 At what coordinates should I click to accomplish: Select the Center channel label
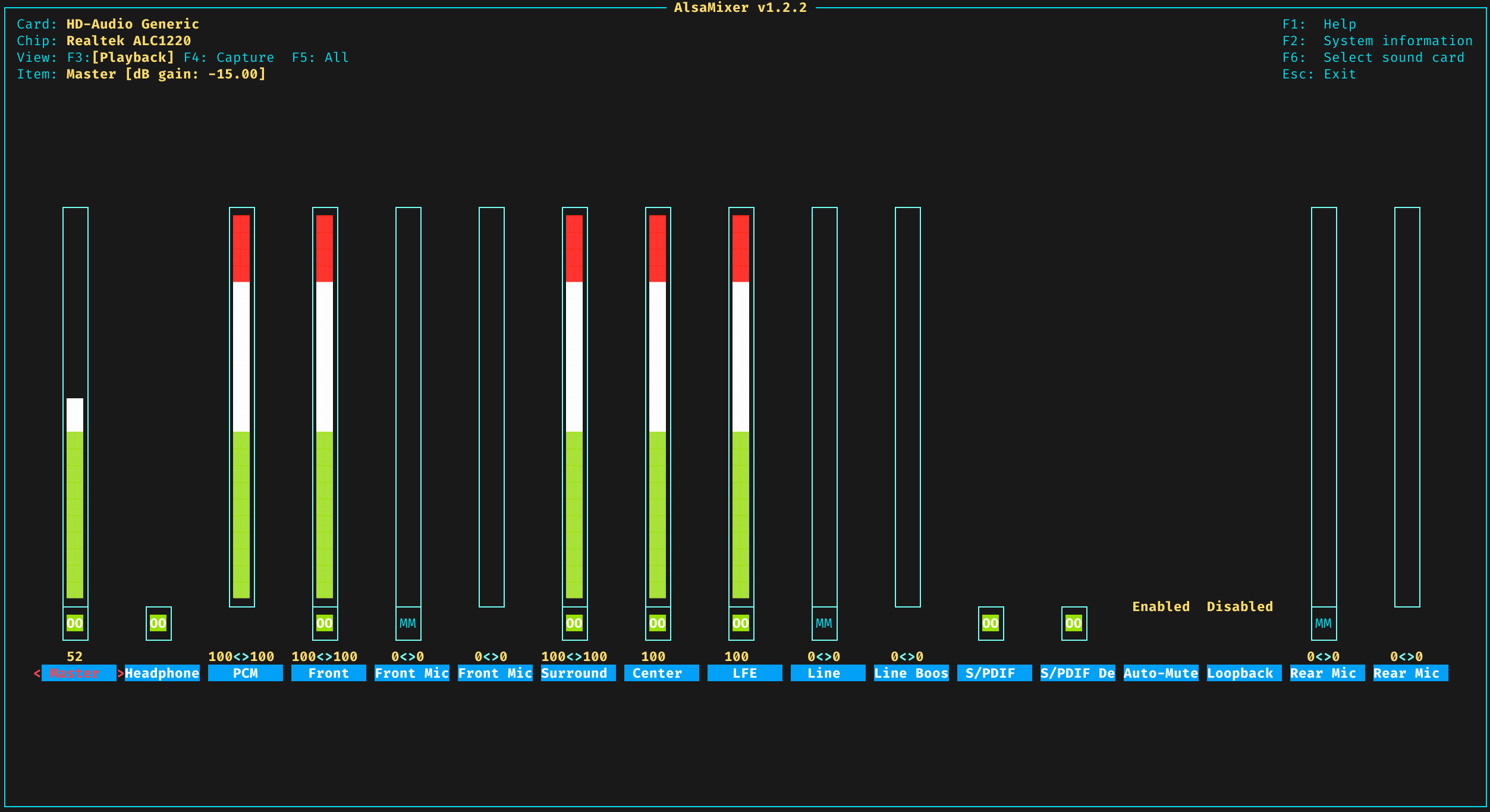658,673
